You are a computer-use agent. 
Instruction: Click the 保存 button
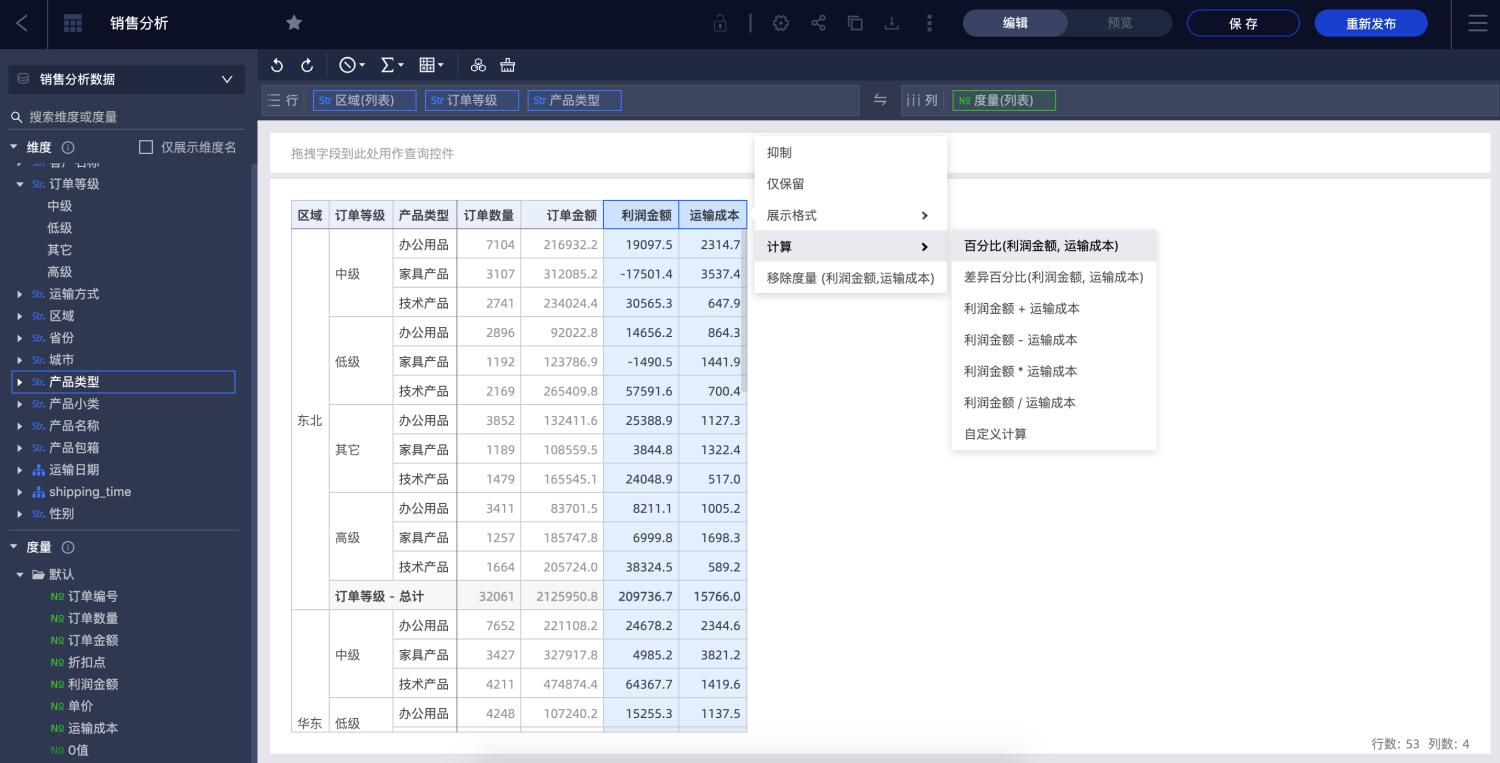pyautogui.click(x=1243, y=22)
